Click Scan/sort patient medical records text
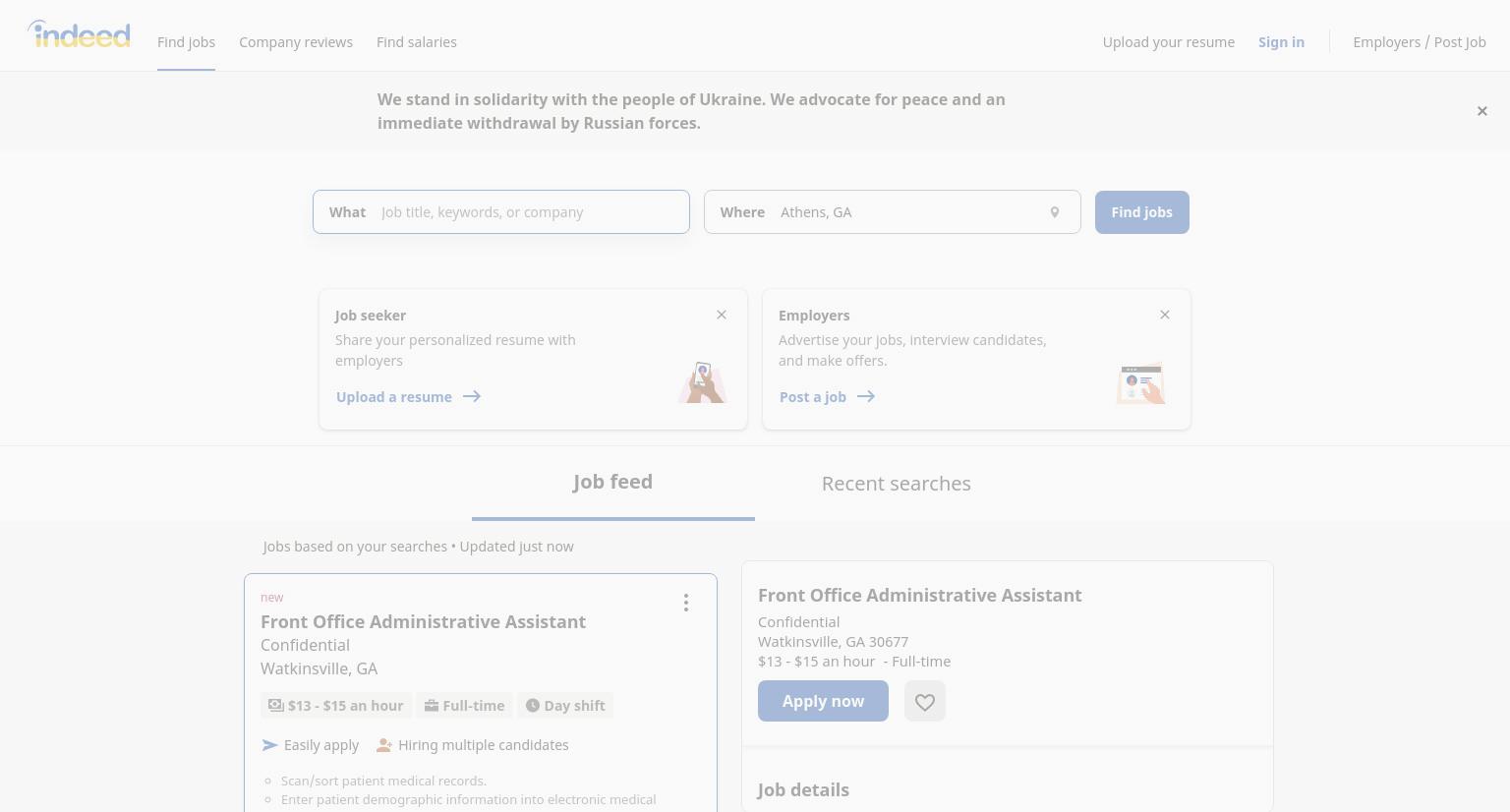1510x812 pixels. (383, 781)
